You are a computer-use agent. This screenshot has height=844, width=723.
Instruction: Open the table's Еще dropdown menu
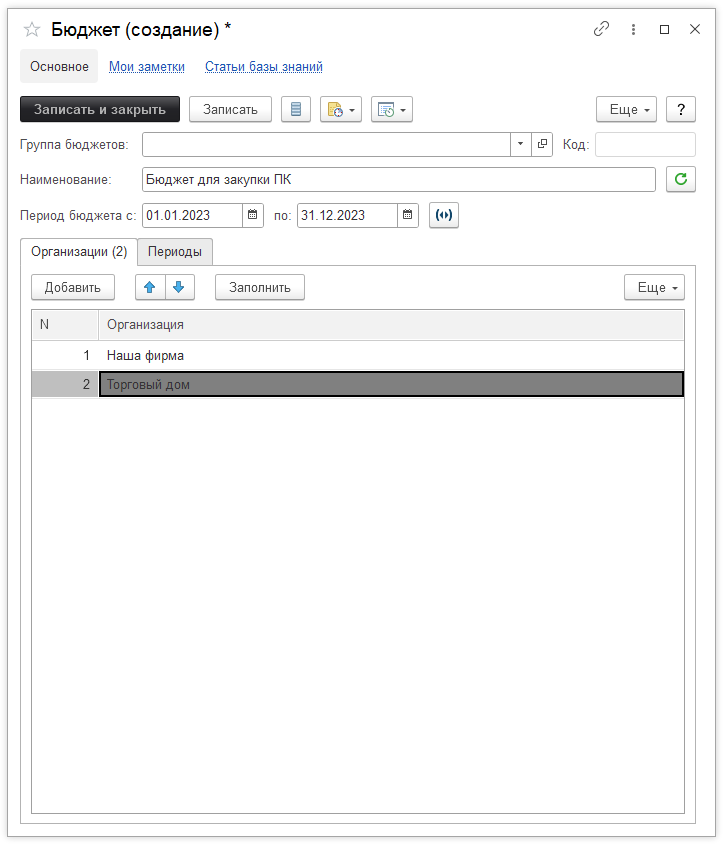click(654, 288)
